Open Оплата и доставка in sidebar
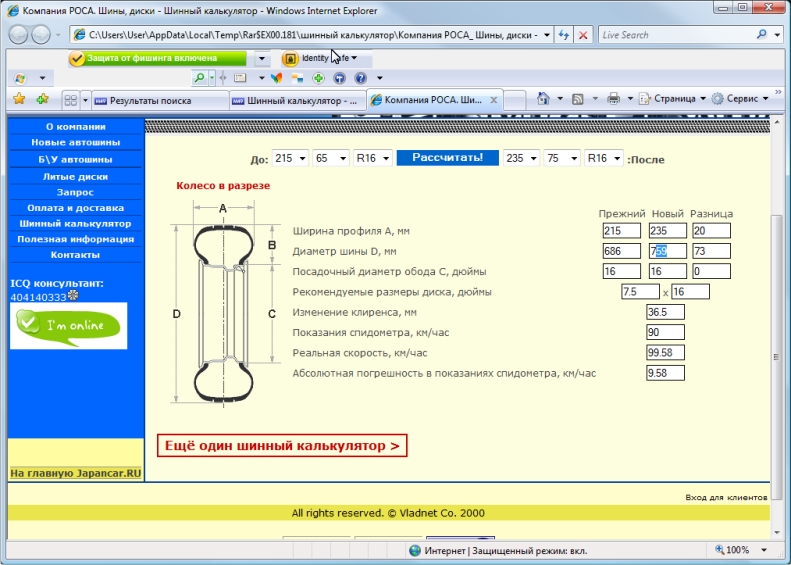 pyautogui.click(x=75, y=208)
